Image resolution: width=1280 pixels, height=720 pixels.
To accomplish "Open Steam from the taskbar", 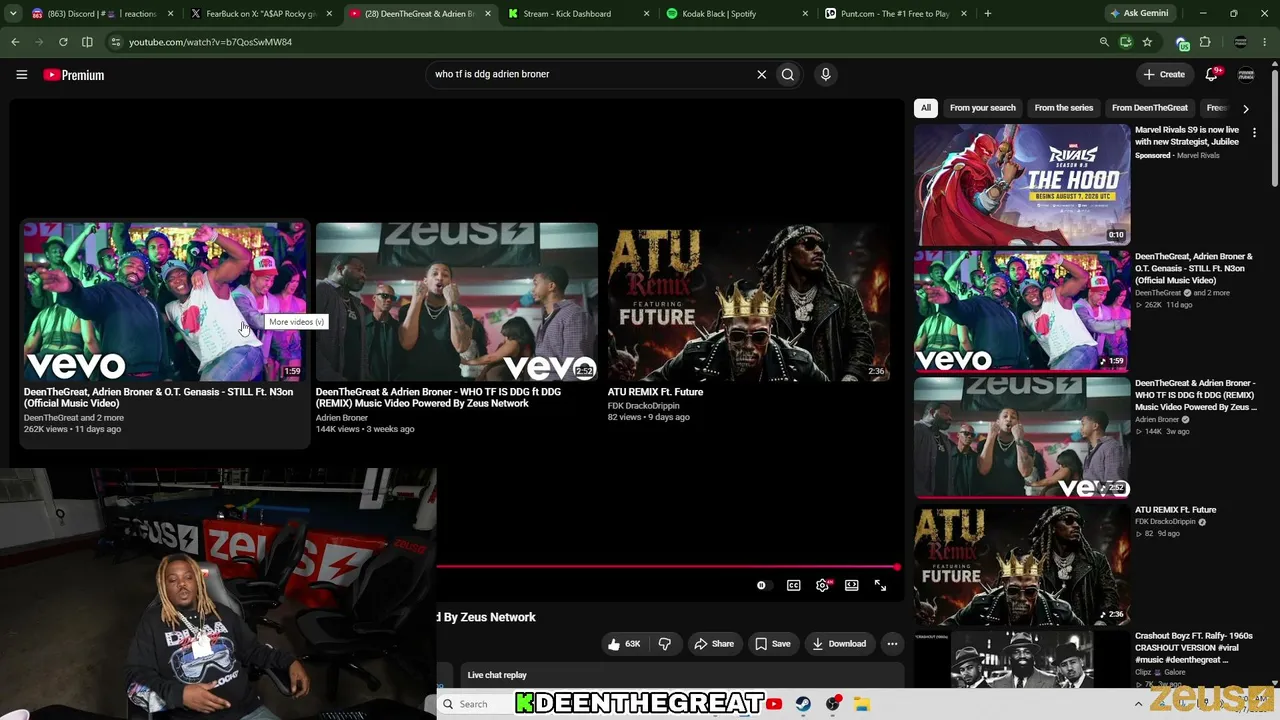I will [803, 704].
